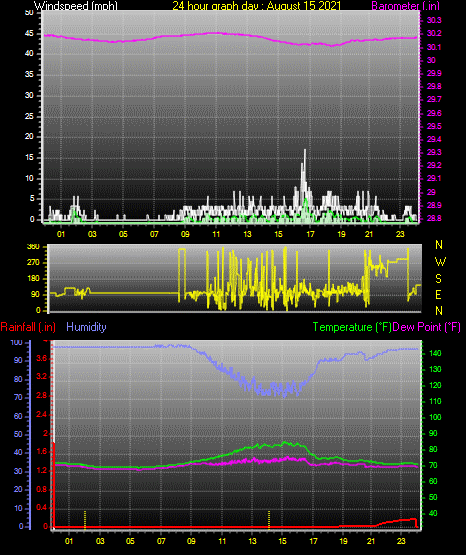Click the yellow dotted marker near hour 02
The height and width of the screenshot is (555, 466).
click(x=85, y=519)
